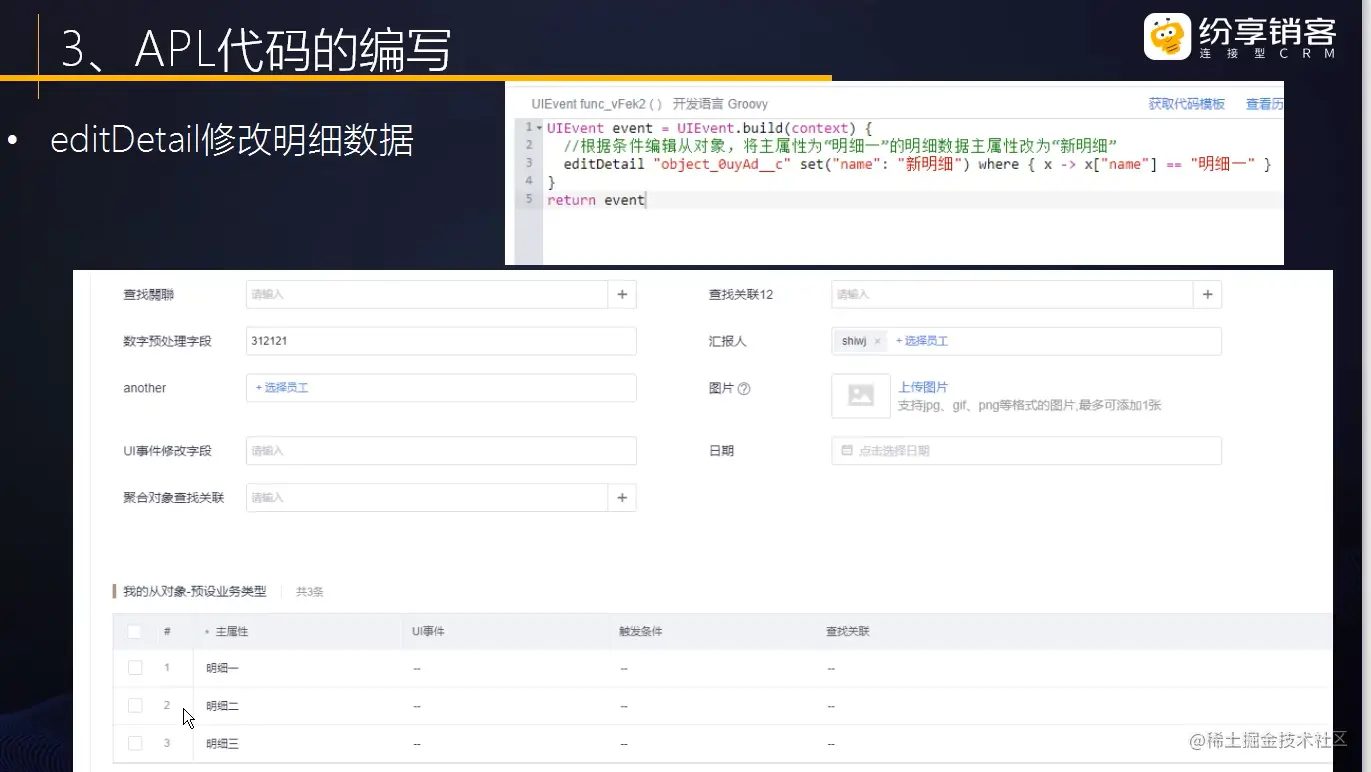Check the checkbox for row 明细一
The image size is (1371, 772).
[x=135, y=668]
